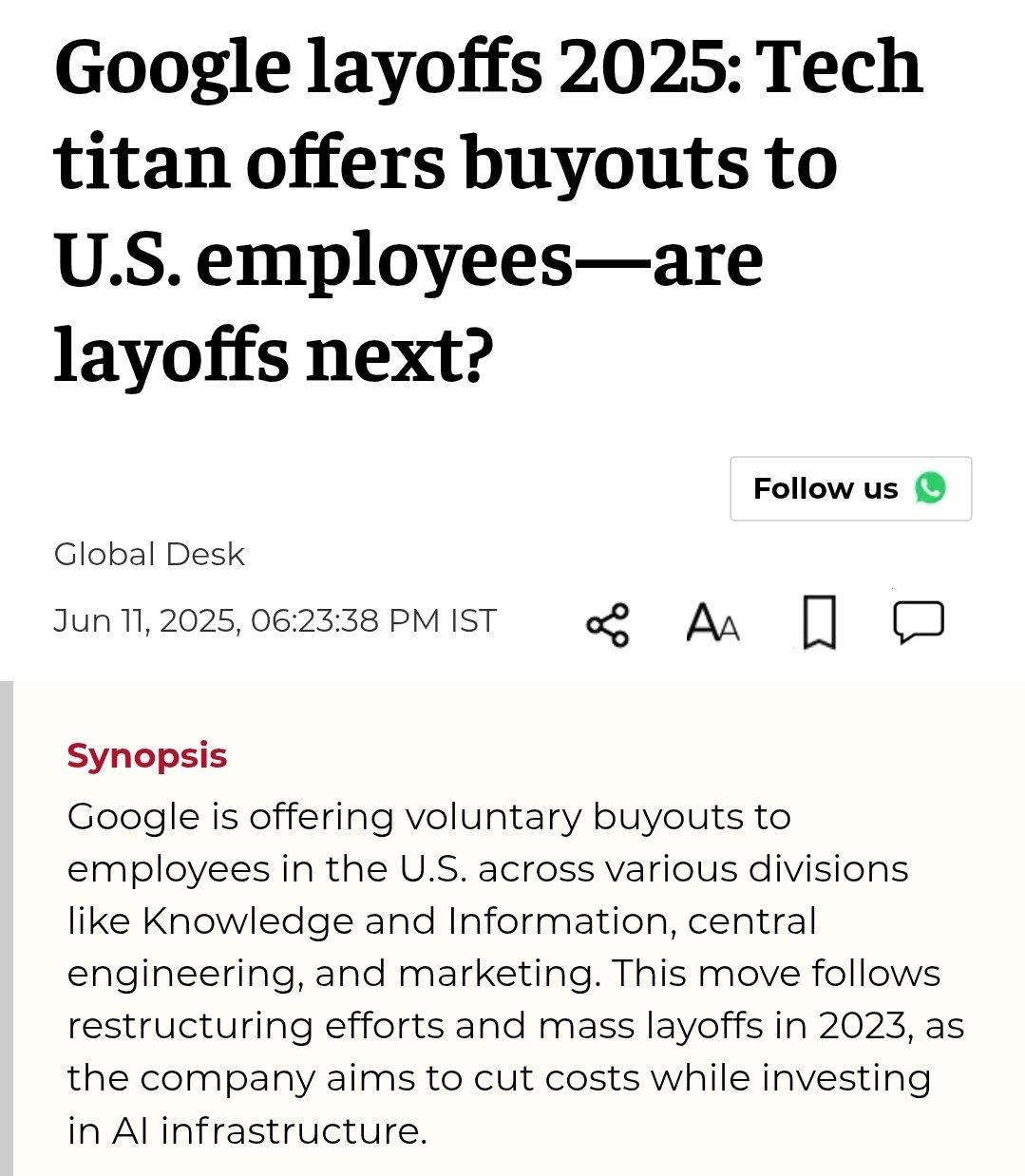Open the comments speech bubble icon
The height and width of the screenshot is (1176, 1025).
[x=919, y=622]
